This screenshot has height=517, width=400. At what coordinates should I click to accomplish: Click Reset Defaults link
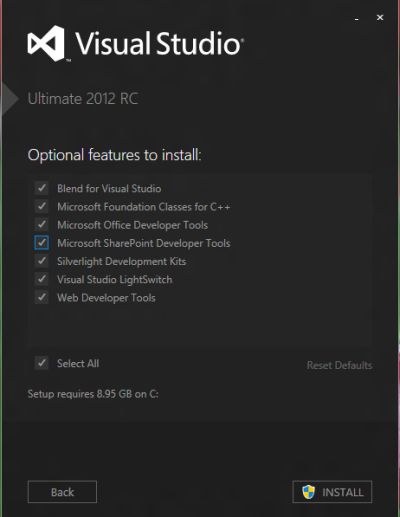click(339, 365)
